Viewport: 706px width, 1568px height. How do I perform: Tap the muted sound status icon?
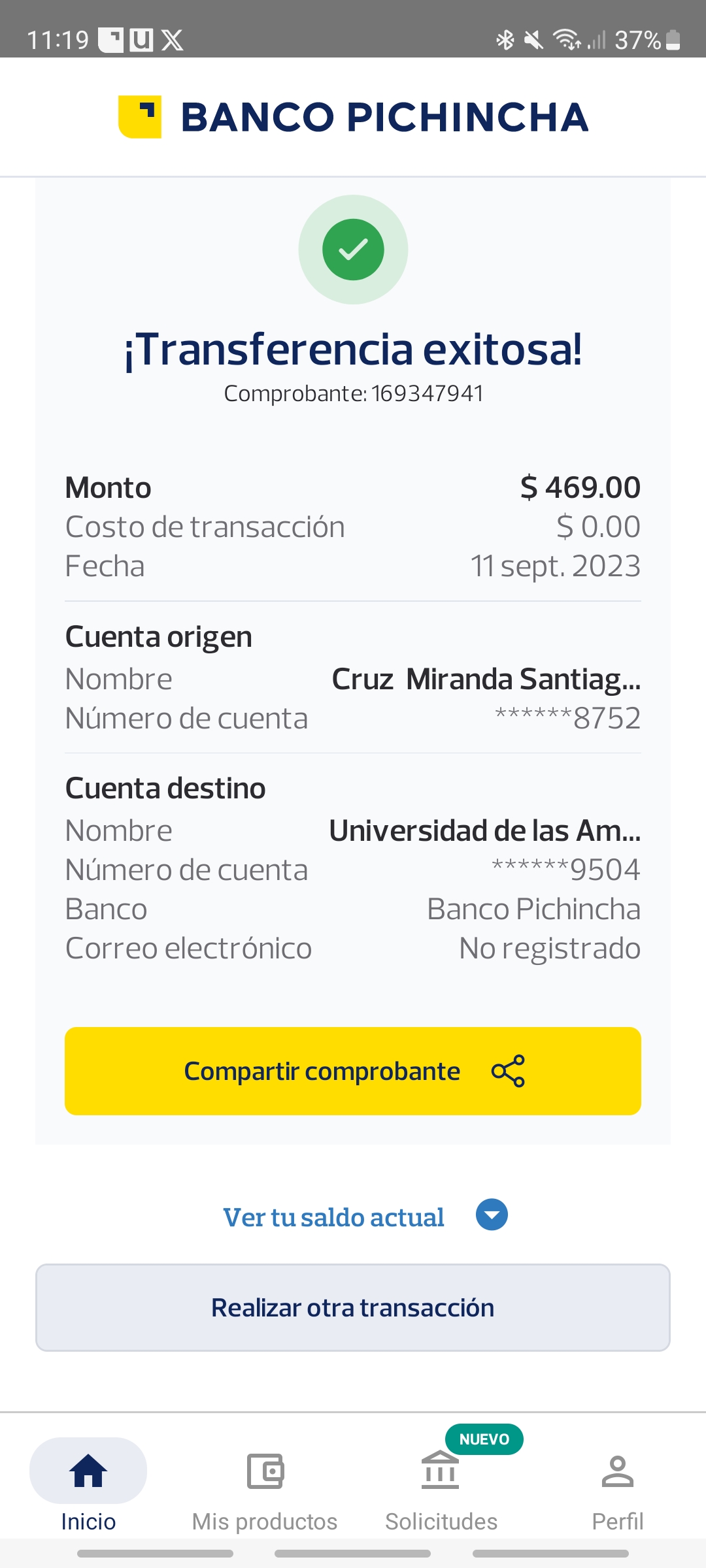click(534, 40)
